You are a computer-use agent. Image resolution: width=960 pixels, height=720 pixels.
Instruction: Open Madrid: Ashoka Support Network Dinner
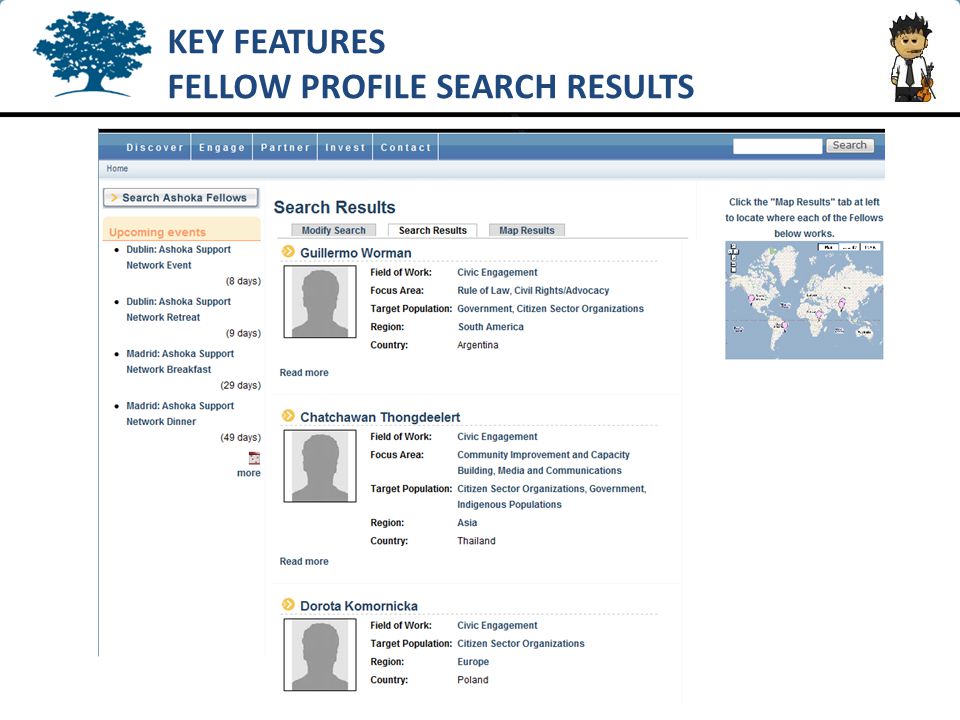pos(180,413)
